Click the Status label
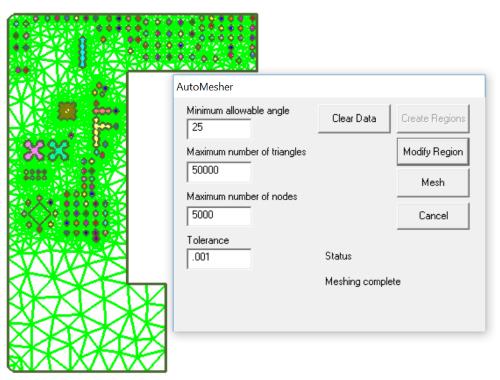 click(338, 256)
